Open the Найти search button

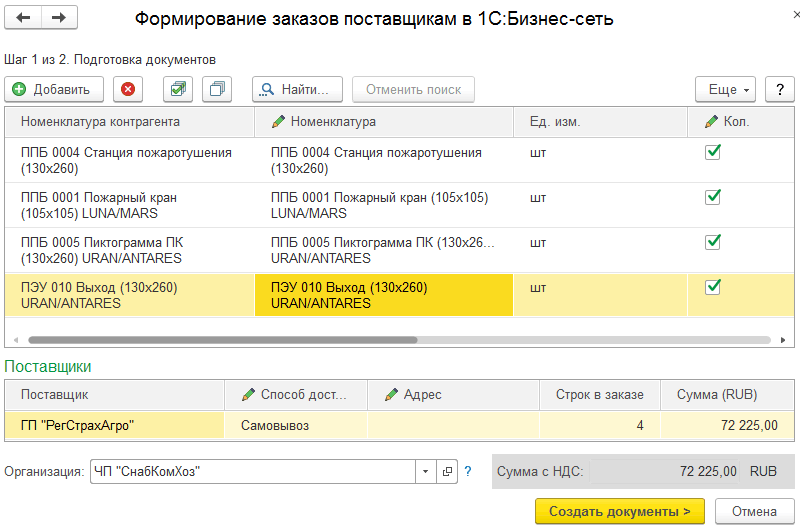tap(297, 89)
